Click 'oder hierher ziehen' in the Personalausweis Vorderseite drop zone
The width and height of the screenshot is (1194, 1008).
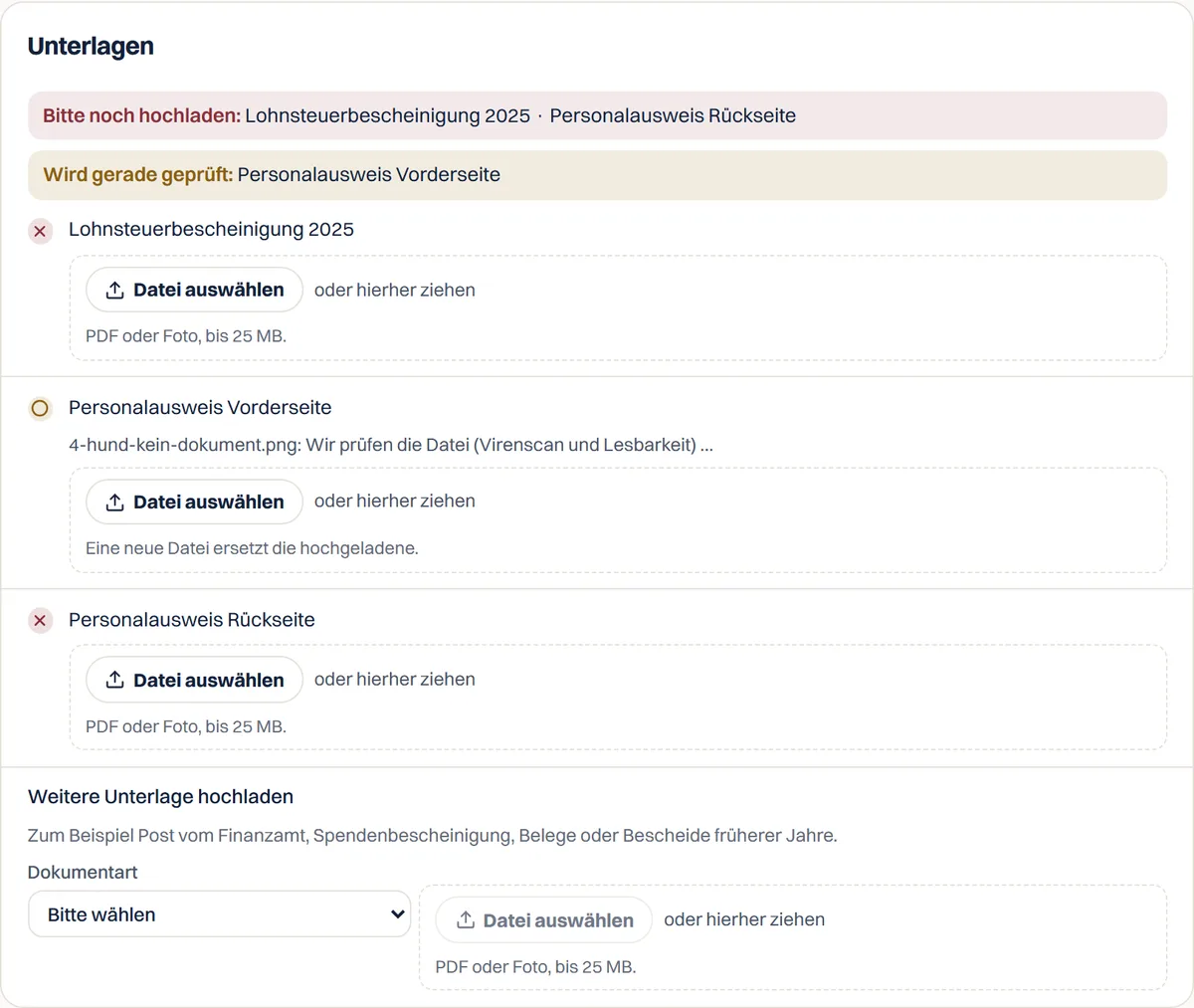tap(395, 502)
